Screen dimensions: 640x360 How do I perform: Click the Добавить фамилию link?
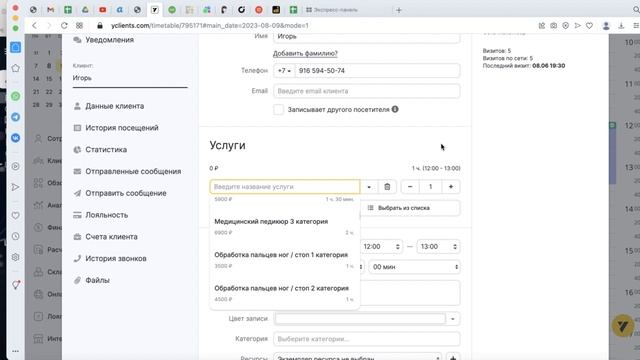[305, 53]
